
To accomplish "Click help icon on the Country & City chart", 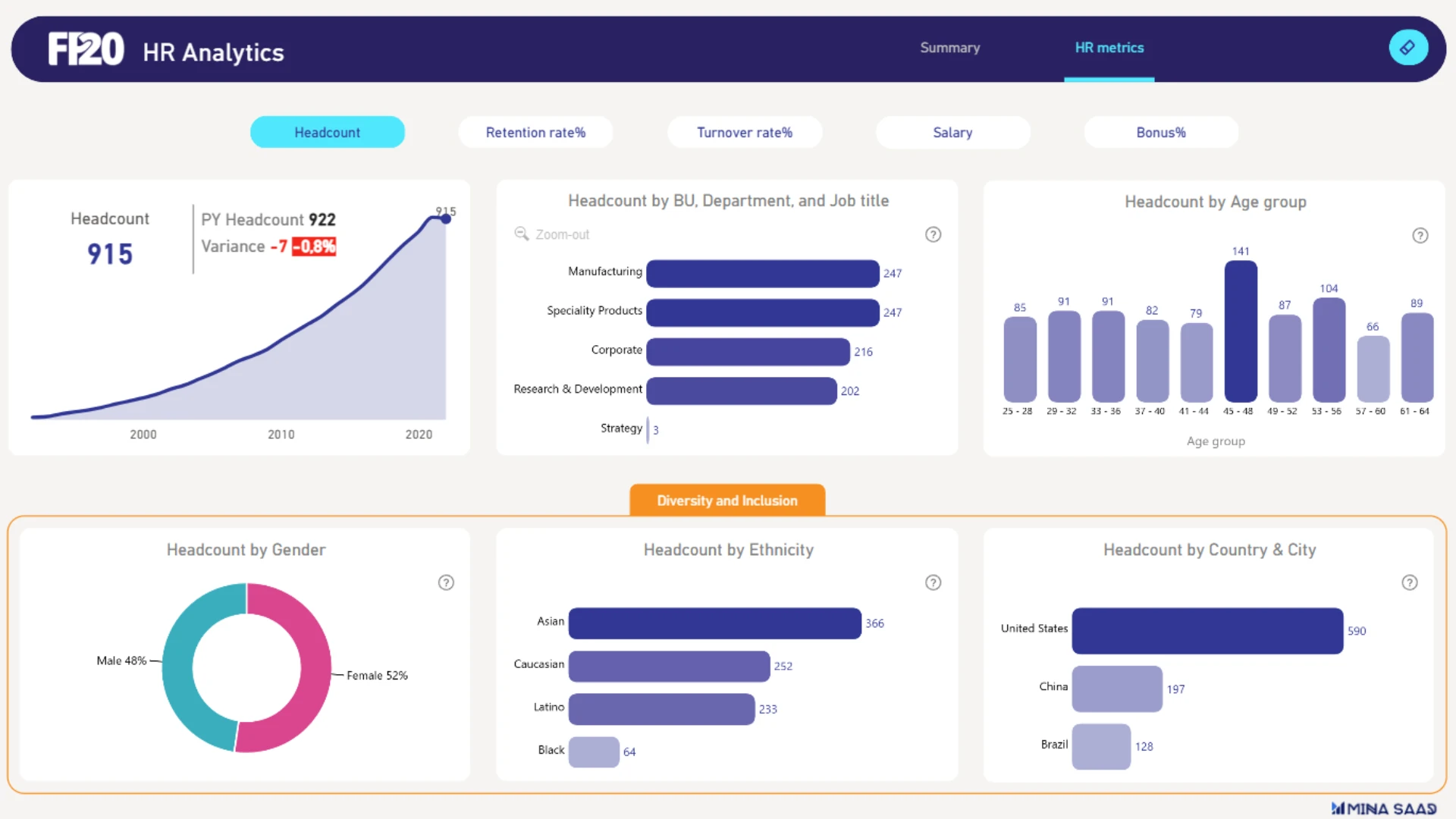I will coord(1409,582).
